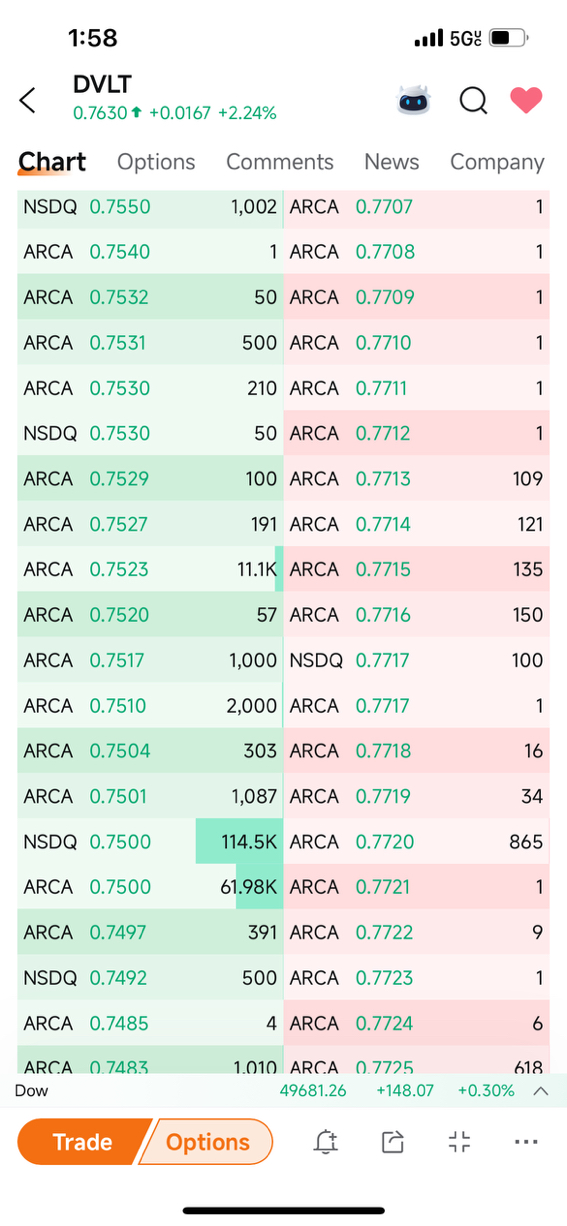
Task: Open the Comments tab
Action: click(x=280, y=162)
